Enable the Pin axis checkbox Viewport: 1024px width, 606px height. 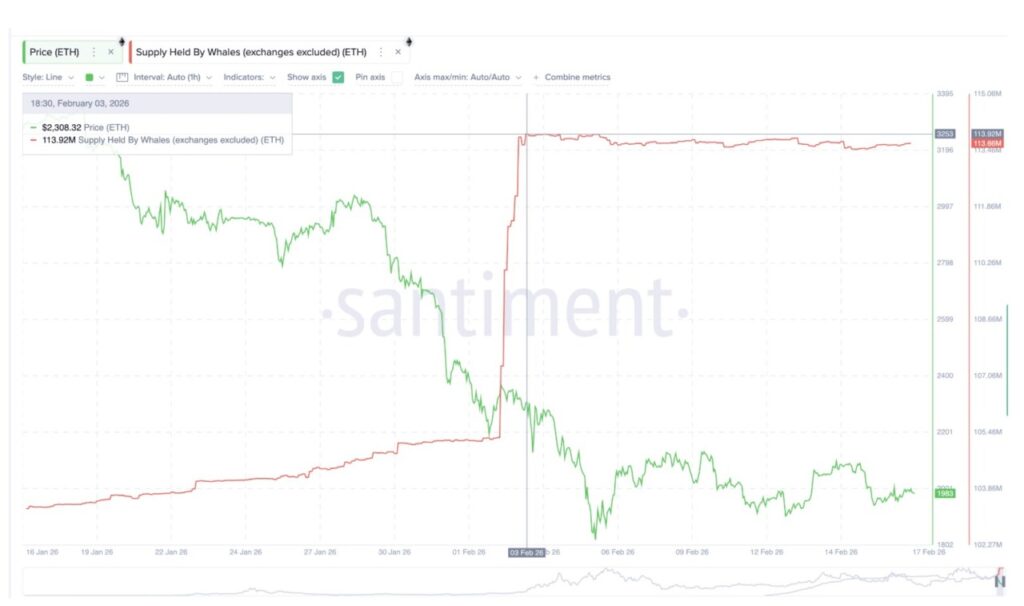(397, 77)
